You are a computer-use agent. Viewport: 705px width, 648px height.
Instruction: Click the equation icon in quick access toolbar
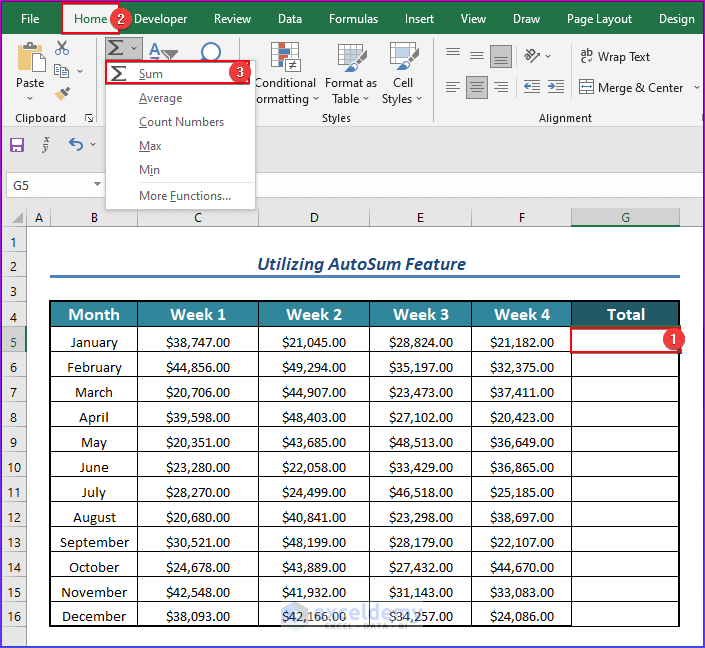point(46,144)
